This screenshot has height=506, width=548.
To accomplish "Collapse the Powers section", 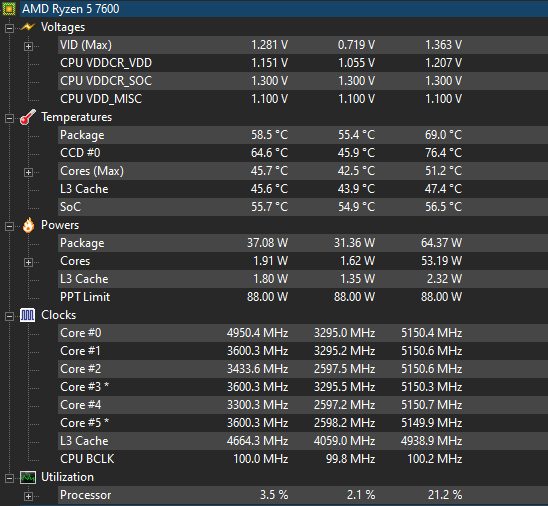I will point(9,226).
